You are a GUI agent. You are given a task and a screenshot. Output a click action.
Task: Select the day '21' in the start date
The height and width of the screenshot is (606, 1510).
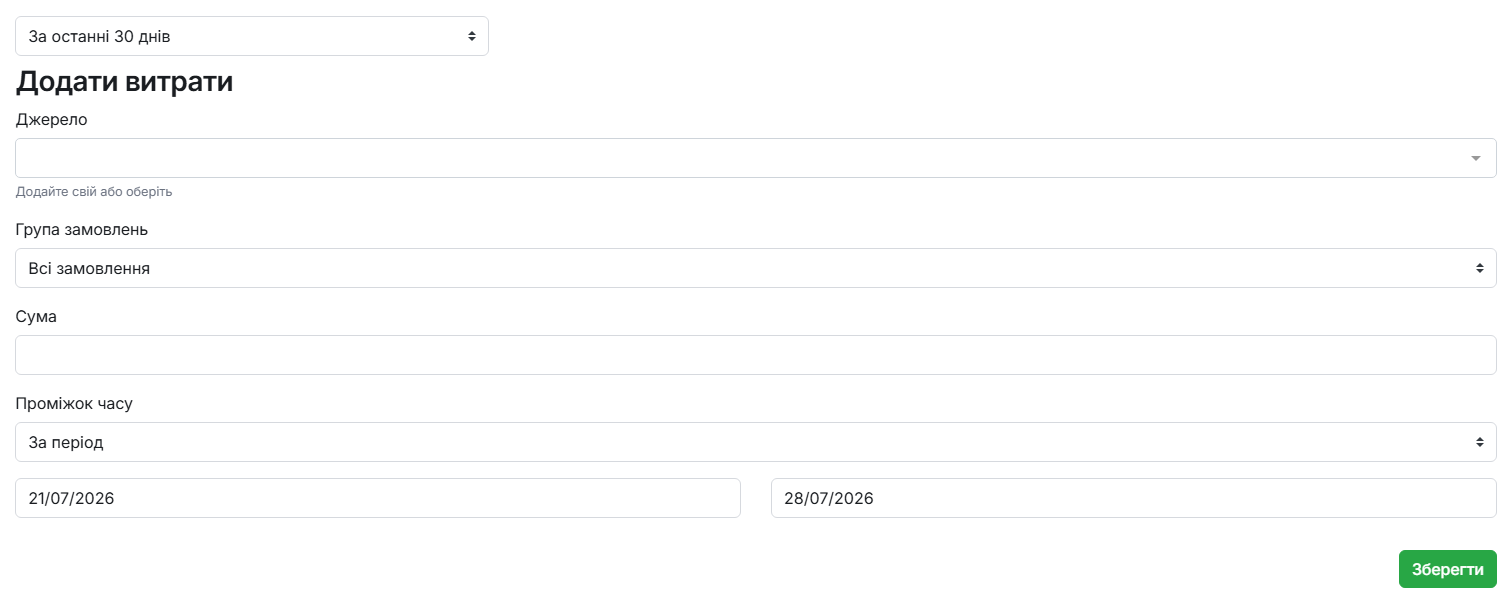pos(38,498)
